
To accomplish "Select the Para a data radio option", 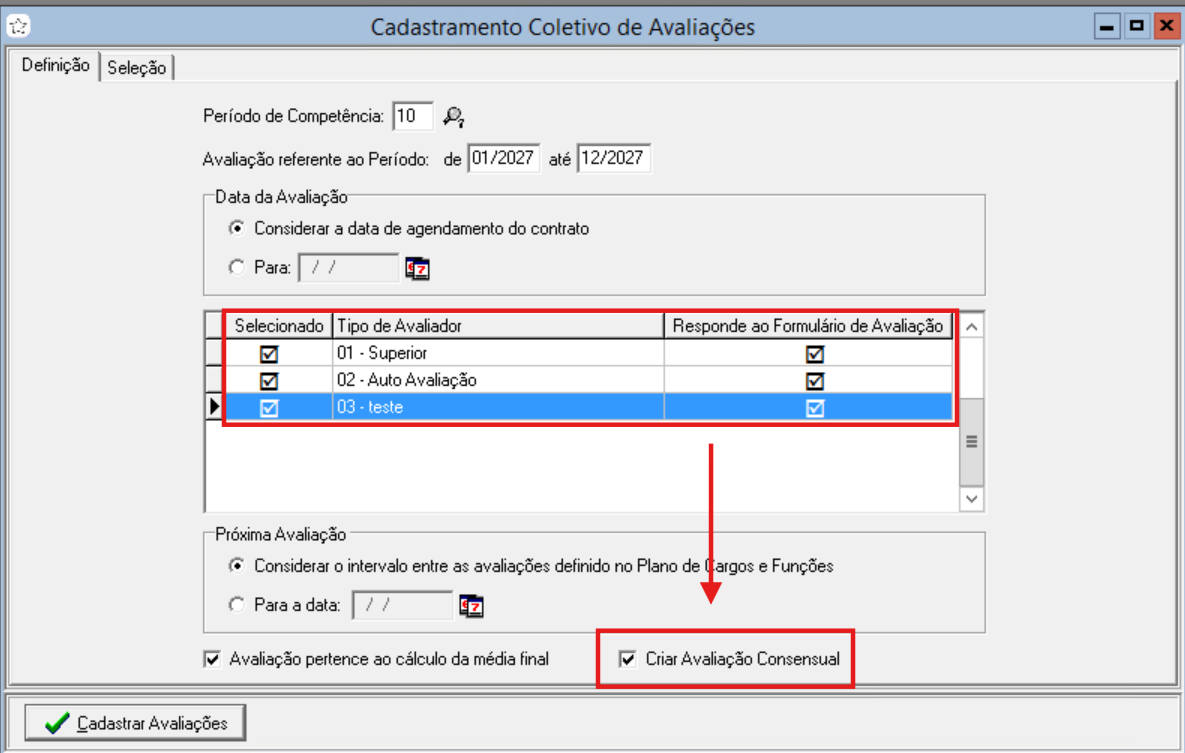I will [236, 605].
